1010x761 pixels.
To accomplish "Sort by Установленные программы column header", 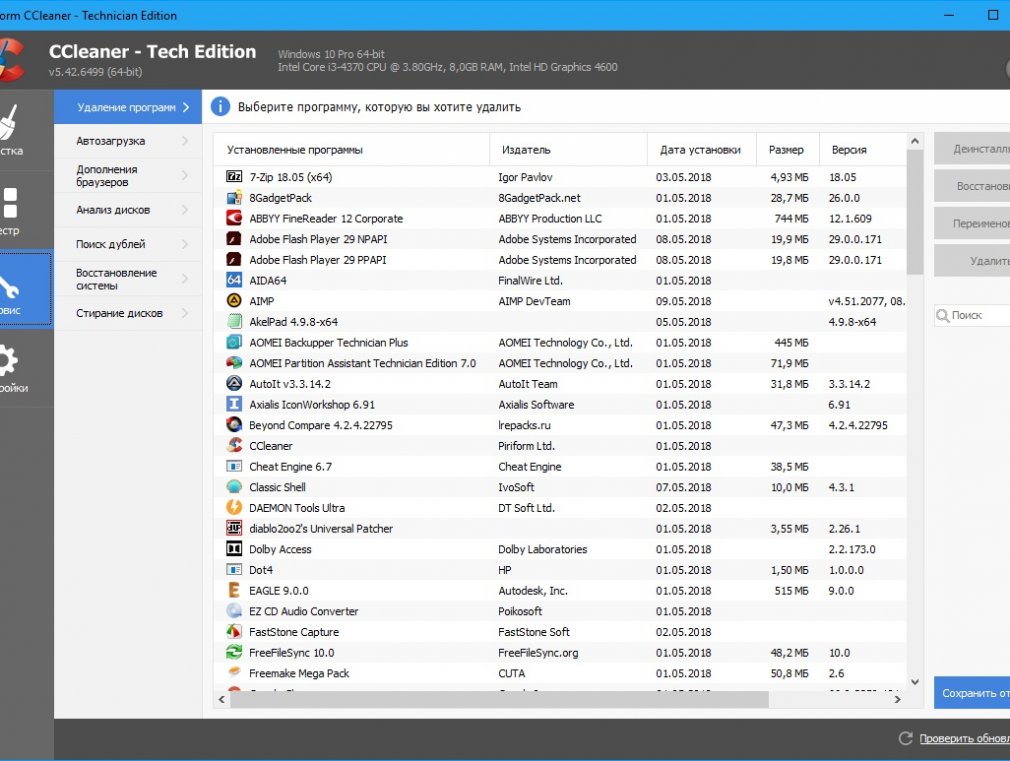I will click(x=352, y=149).
